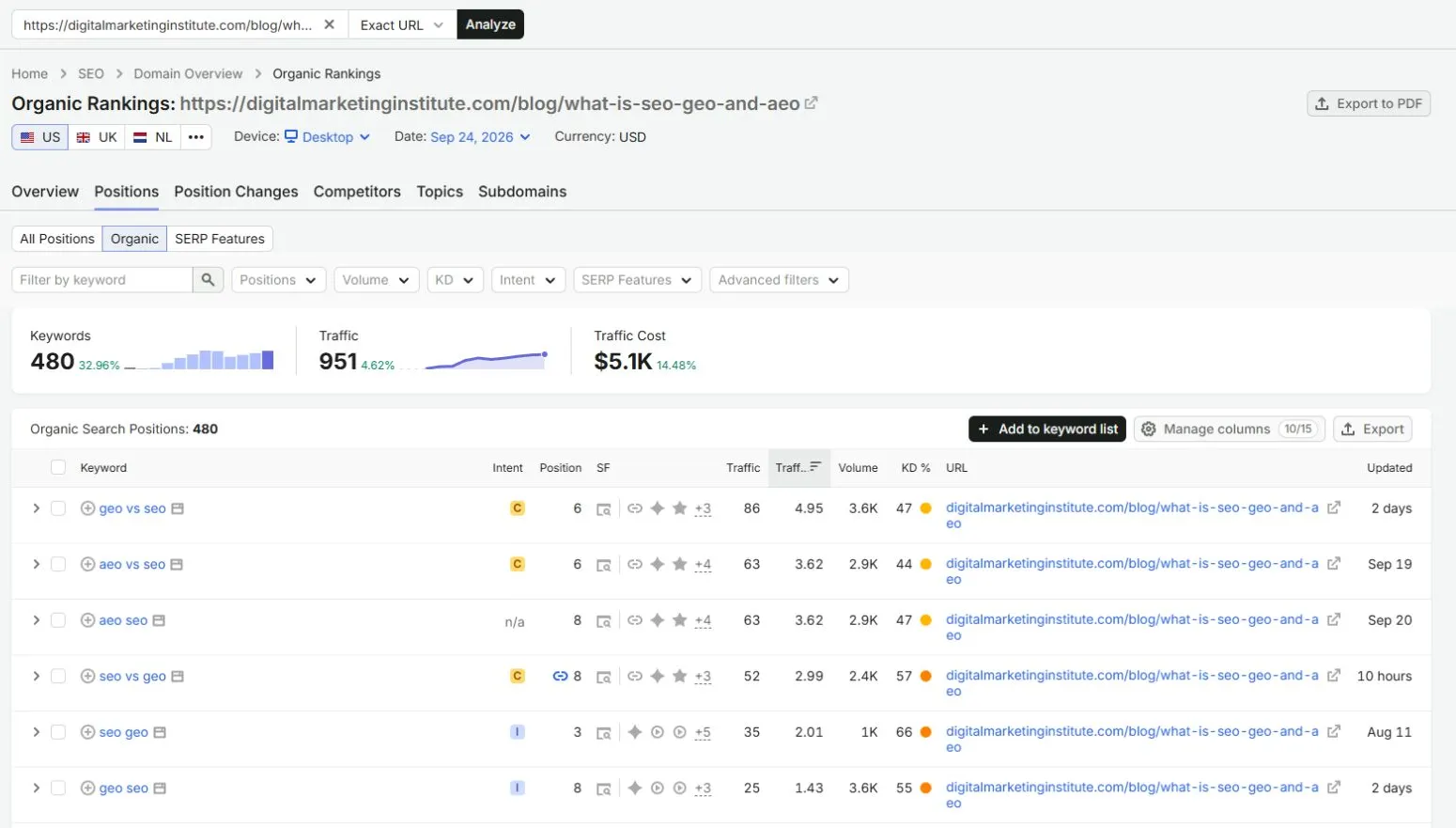Click the Keywords trend bar chart
Image resolution: width=1456 pixels, height=828 pixels.
[x=199, y=360]
